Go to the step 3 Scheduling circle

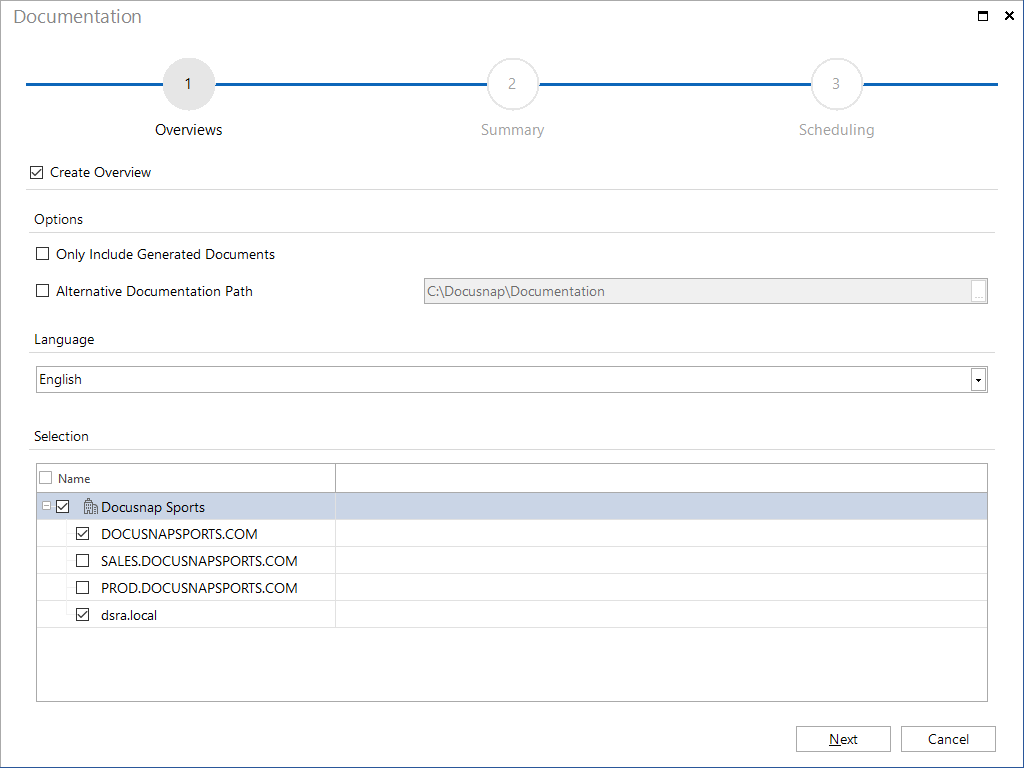pos(837,84)
